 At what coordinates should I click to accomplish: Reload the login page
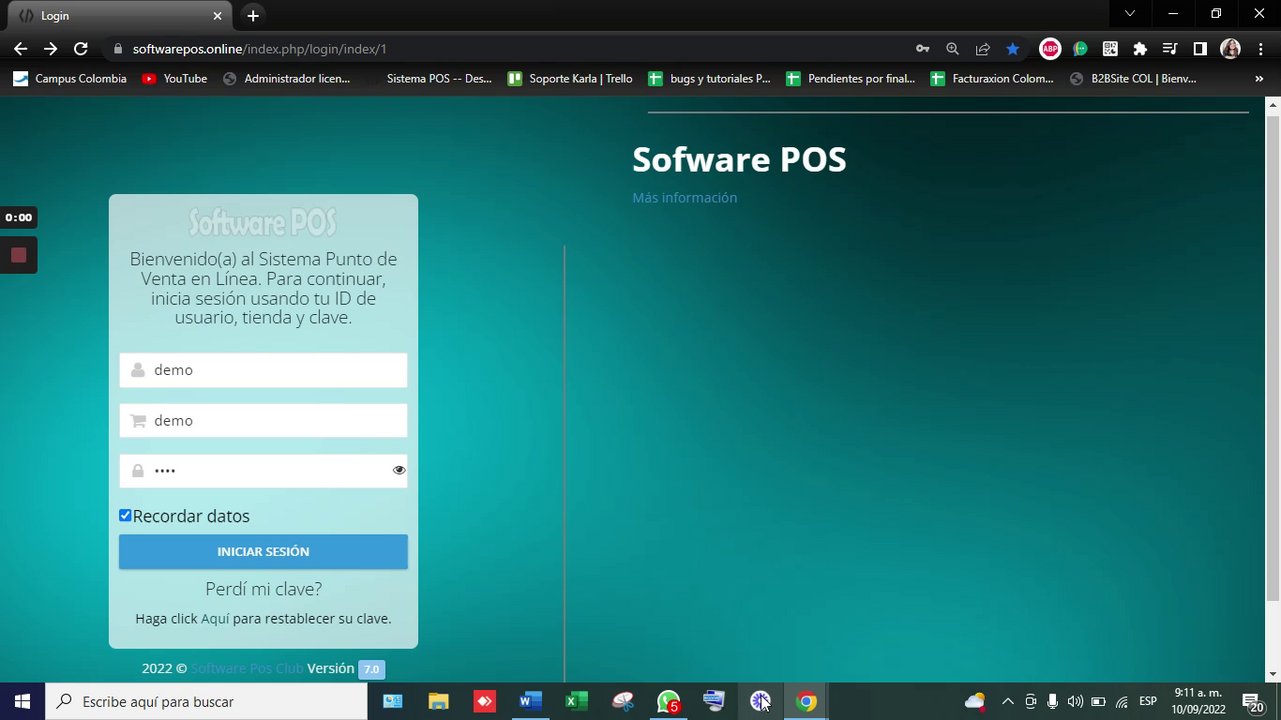point(81,48)
